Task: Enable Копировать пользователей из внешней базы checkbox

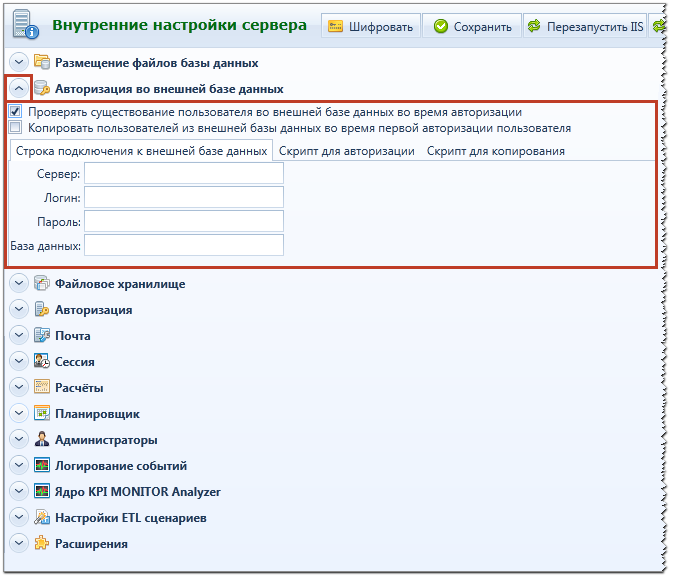Action: (15, 128)
